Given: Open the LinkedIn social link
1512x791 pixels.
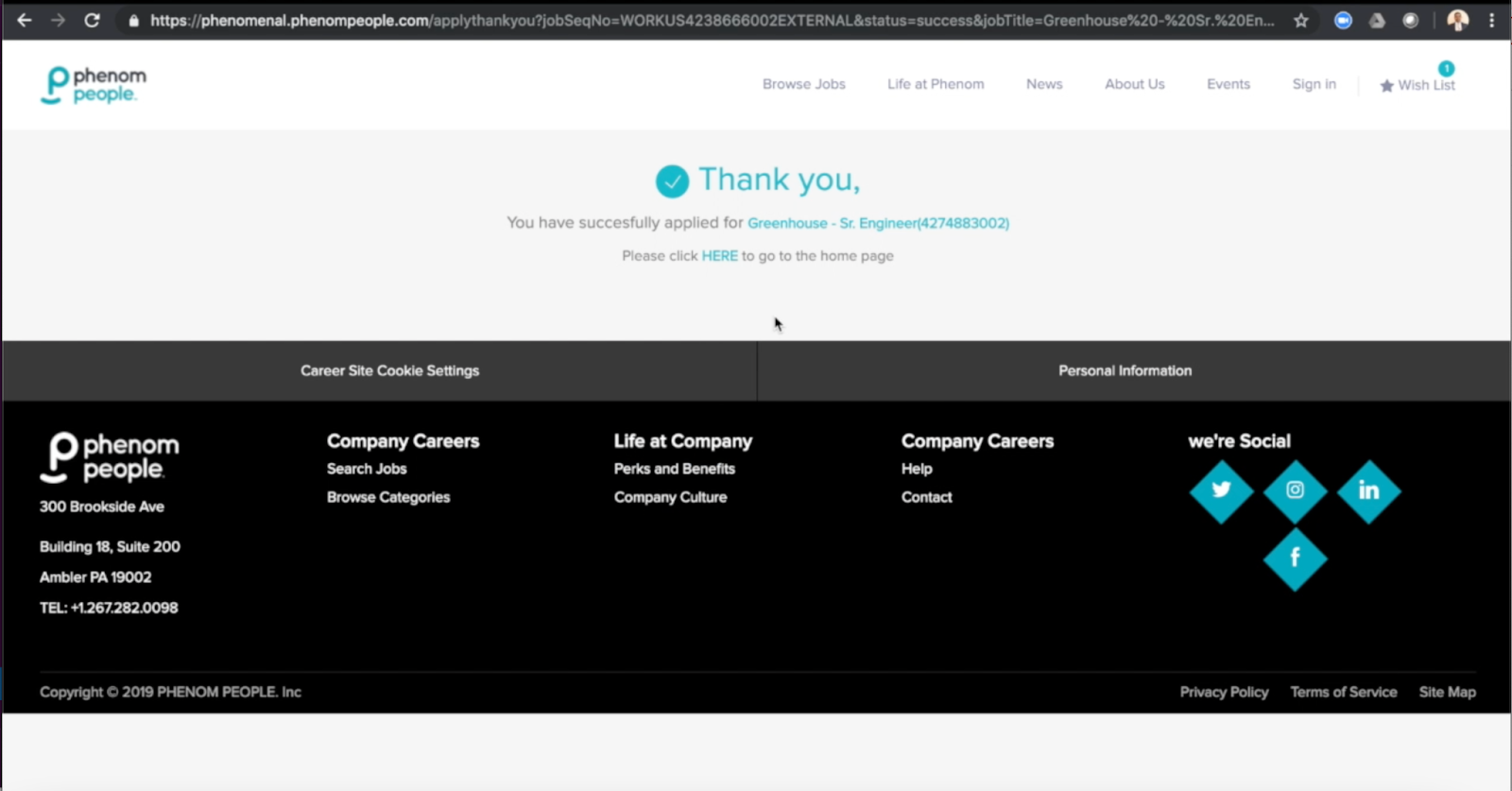Looking at the screenshot, I should point(1369,490).
